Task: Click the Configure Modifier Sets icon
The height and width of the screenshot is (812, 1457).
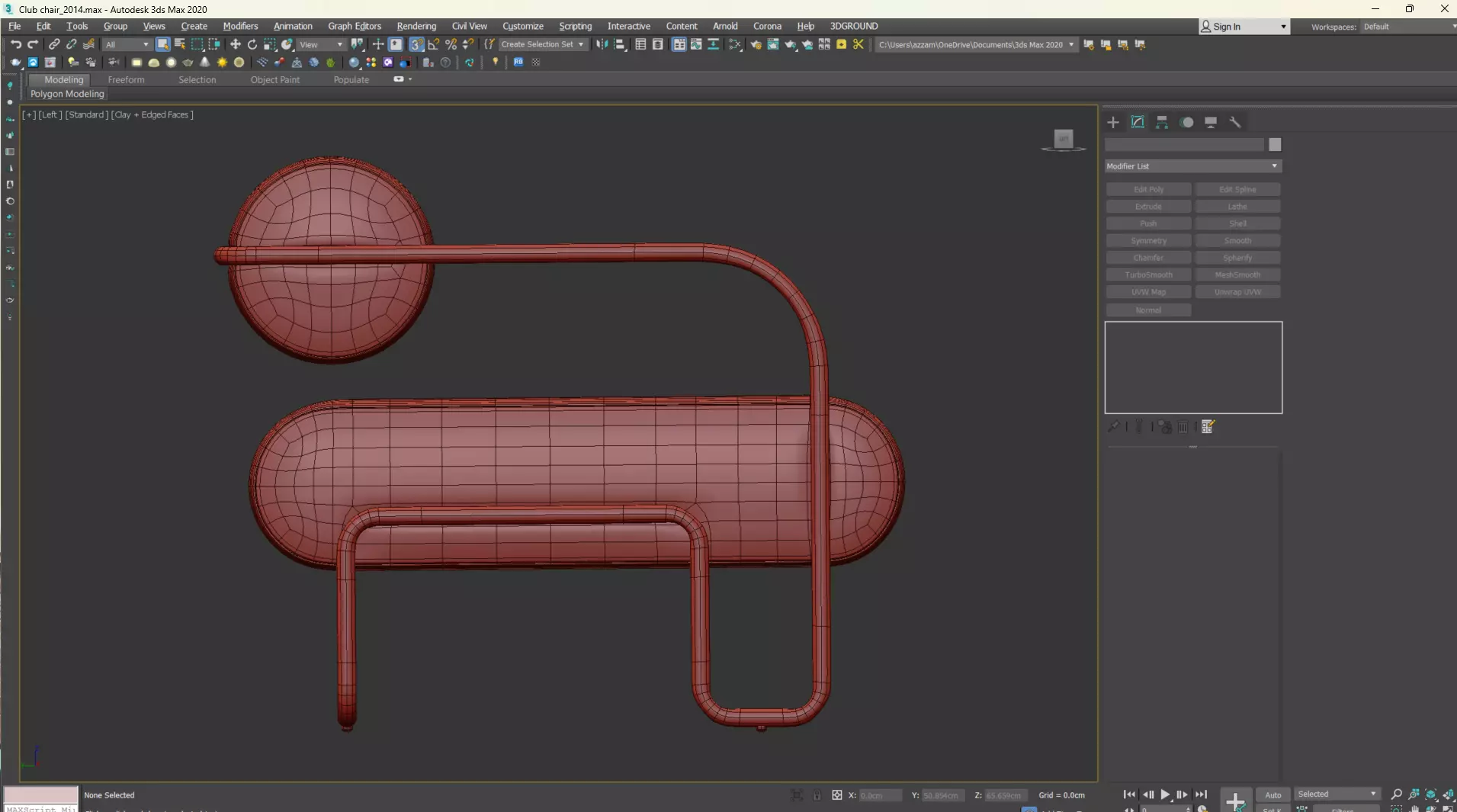Action: (1208, 427)
